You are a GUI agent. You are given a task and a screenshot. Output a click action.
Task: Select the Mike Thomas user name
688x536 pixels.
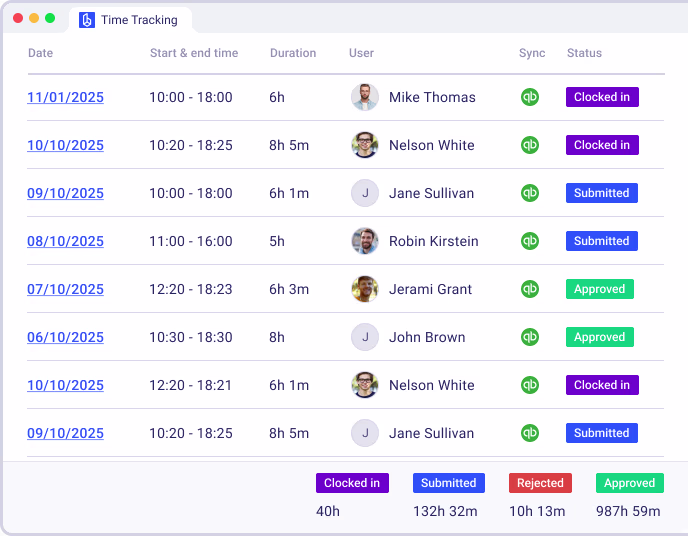(432, 97)
